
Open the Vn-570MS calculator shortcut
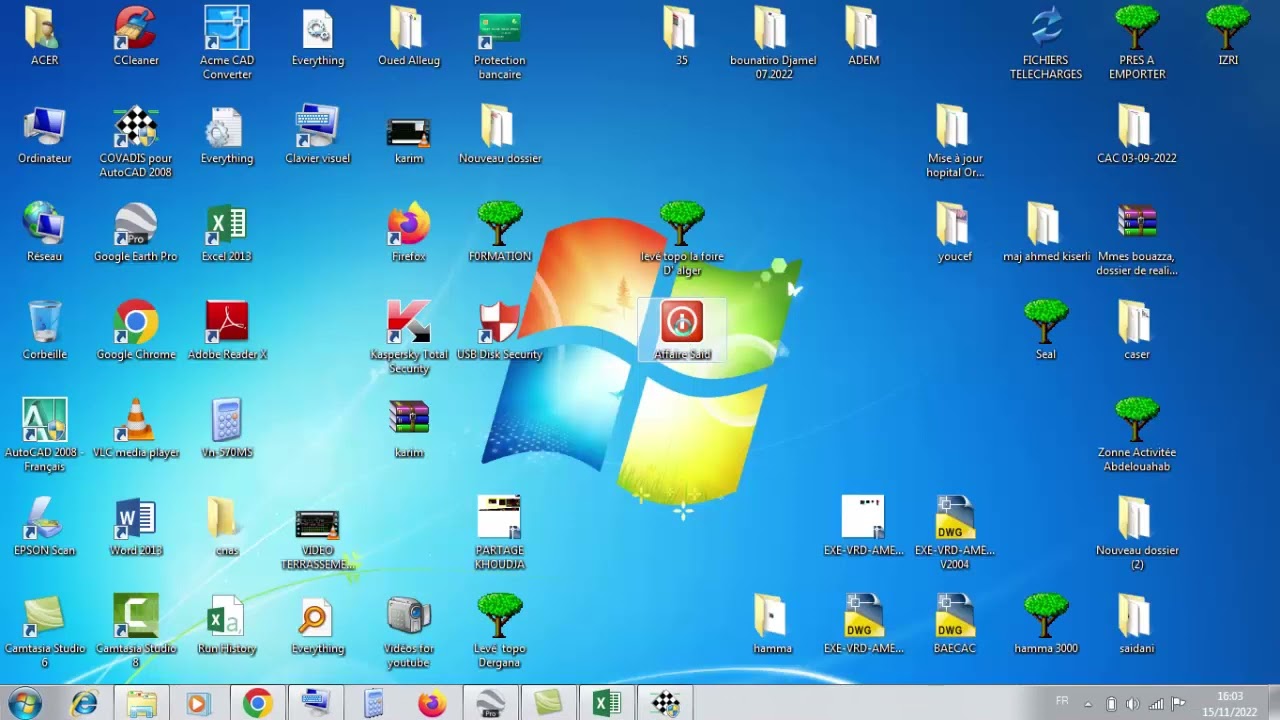click(x=227, y=429)
